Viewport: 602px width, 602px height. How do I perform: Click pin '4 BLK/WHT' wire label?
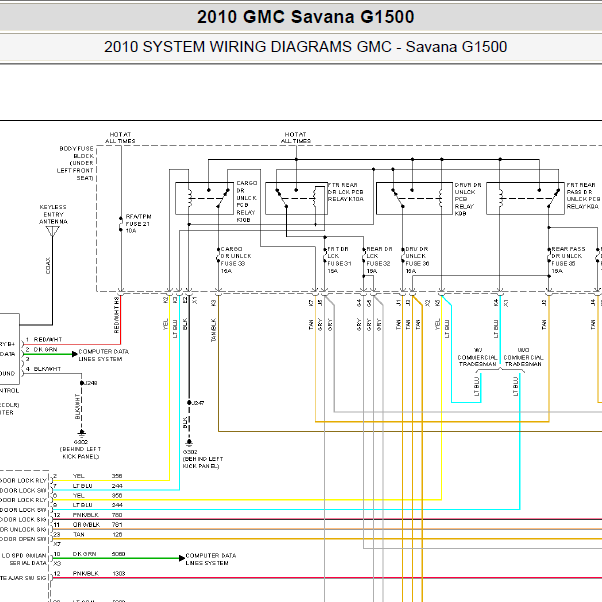43,369
